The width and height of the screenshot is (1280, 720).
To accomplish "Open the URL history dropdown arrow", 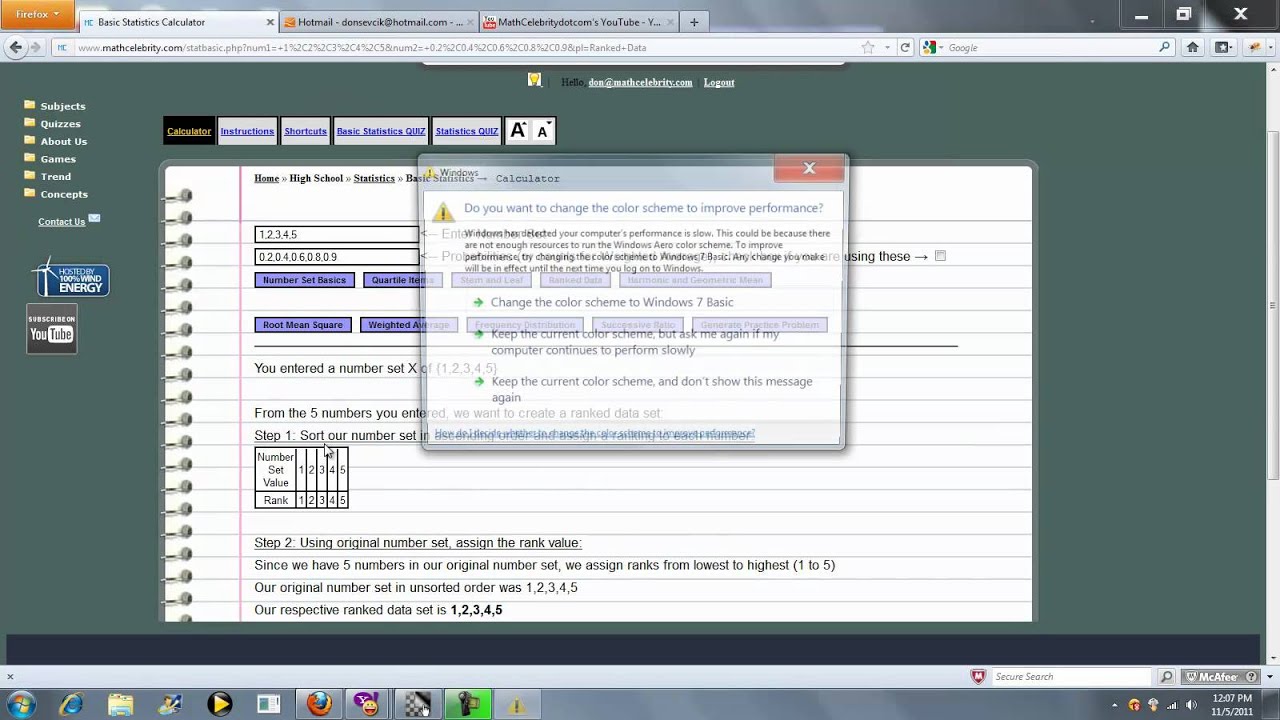I will pyautogui.click(x=887, y=47).
